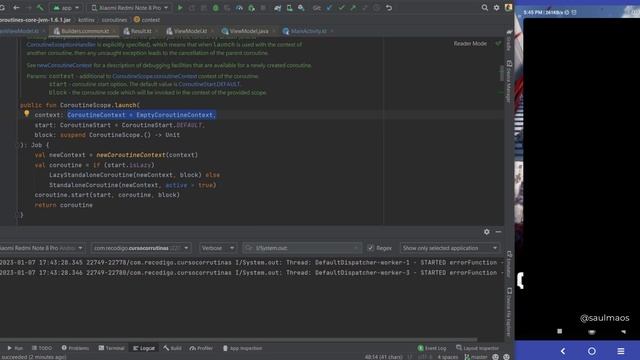Switch to Builders.common.kt editor tab

tap(85, 31)
